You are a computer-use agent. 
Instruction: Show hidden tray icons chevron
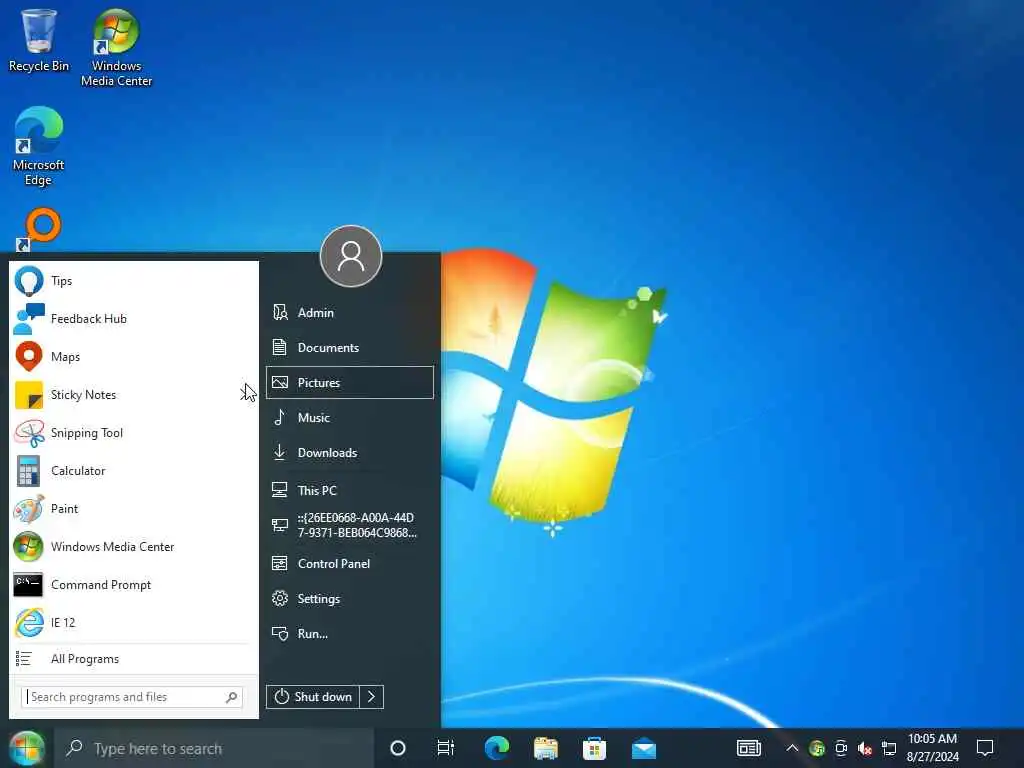(792, 748)
